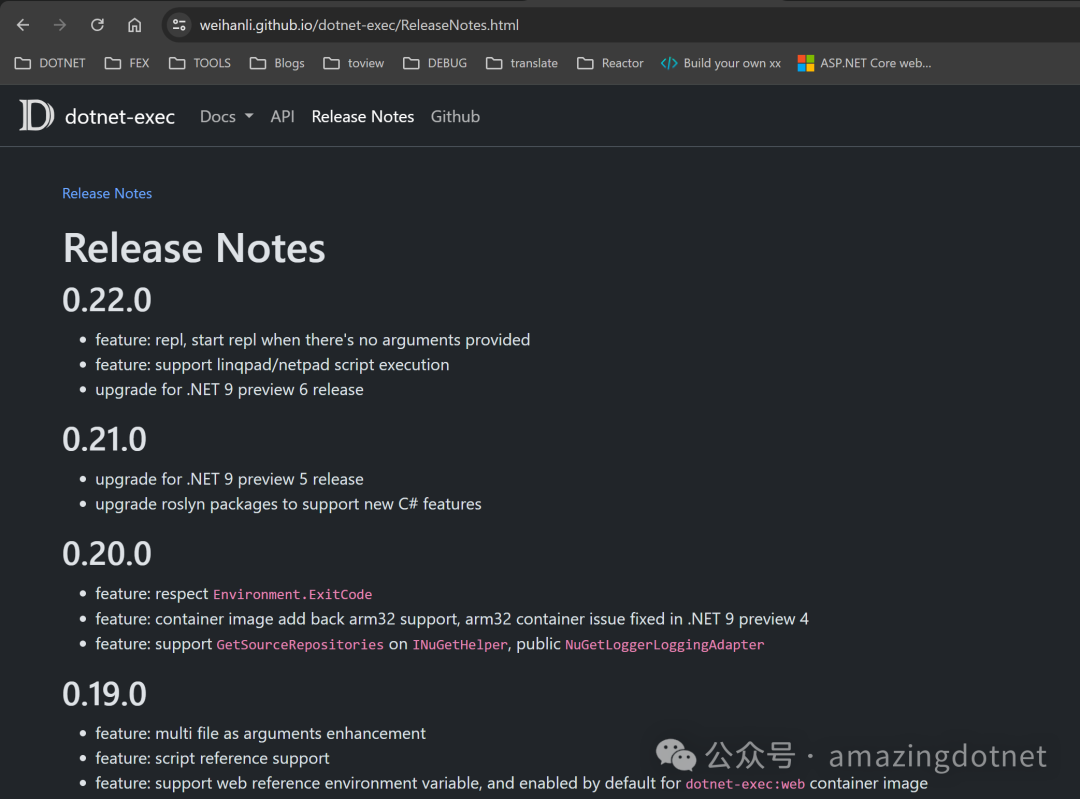This screenshot has height=799, width=1080.
Task: Open the TOOLS bookmarks folder
Action: click(200, 63)
